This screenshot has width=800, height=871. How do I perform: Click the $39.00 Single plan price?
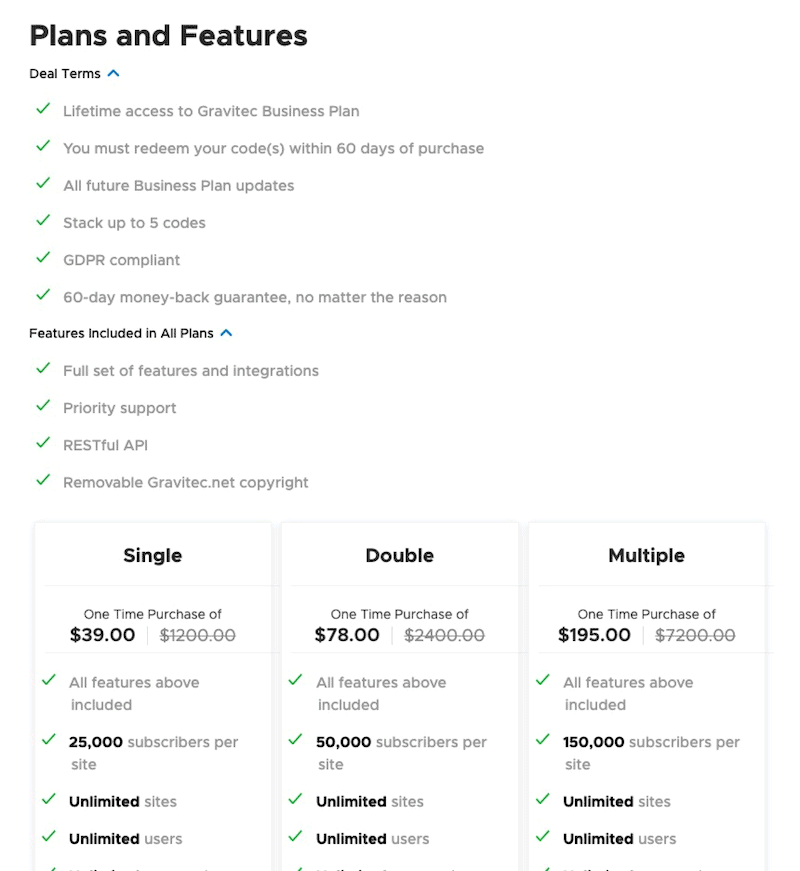[103, 635]
